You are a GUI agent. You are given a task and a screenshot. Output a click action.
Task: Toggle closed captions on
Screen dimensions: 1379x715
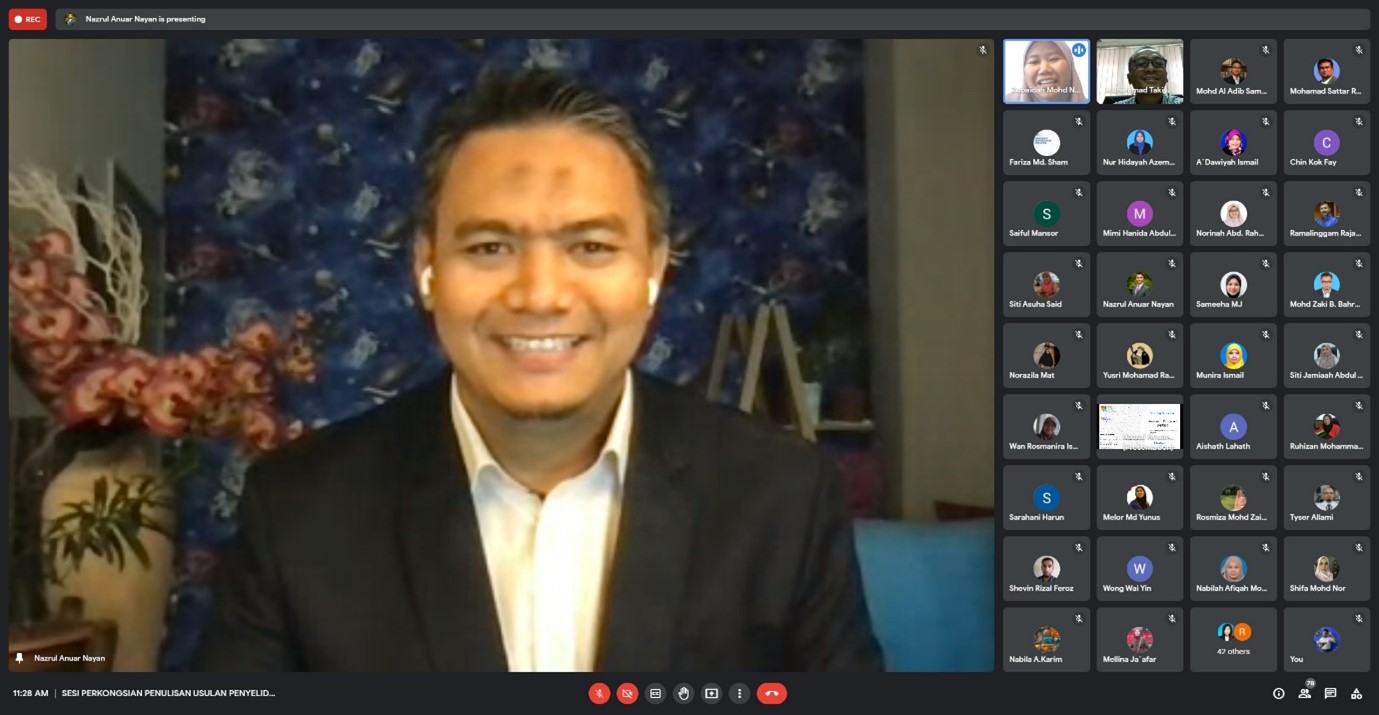pyautogui.click(x=655, y=693)
